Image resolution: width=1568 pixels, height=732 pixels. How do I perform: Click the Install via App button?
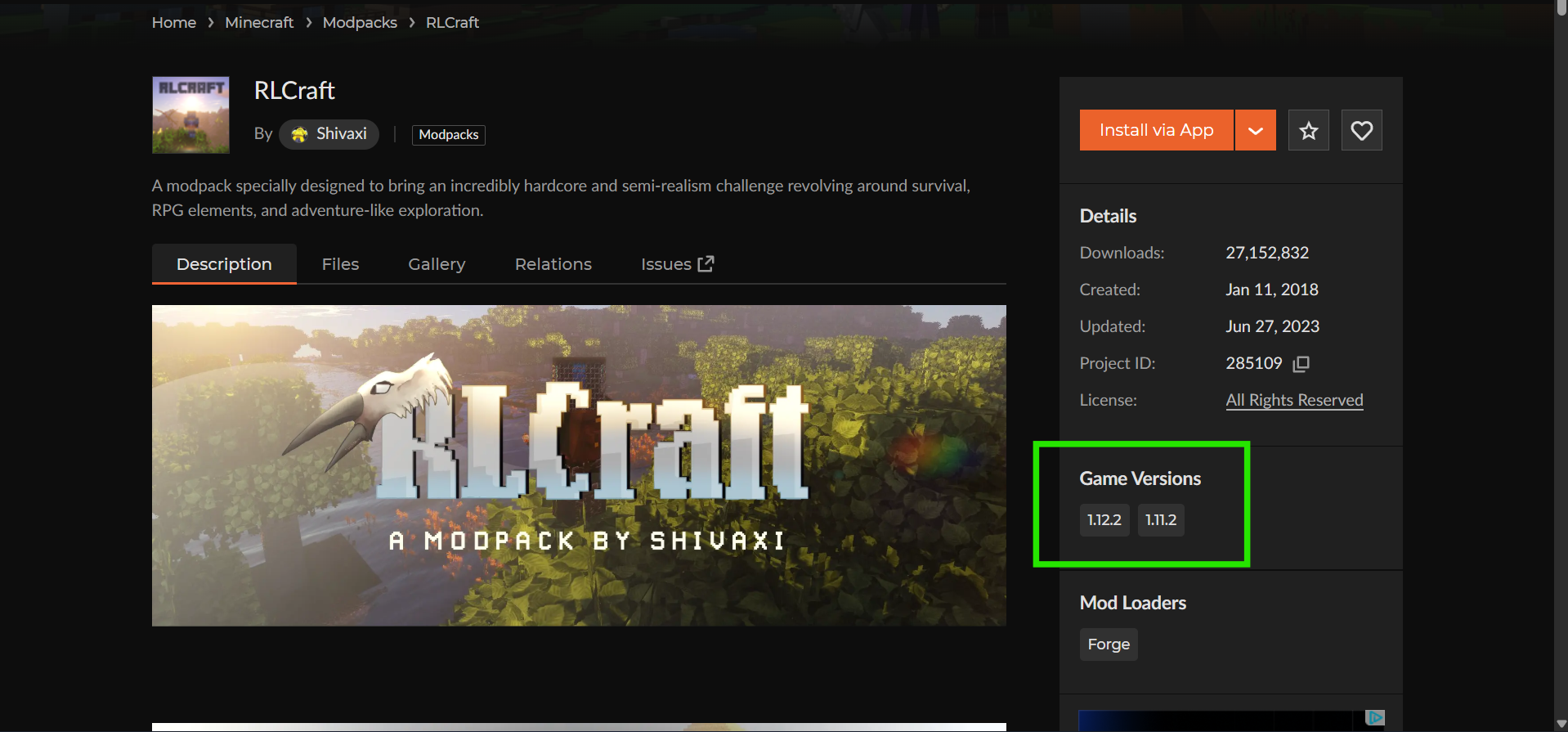(x=1156, y=130)
